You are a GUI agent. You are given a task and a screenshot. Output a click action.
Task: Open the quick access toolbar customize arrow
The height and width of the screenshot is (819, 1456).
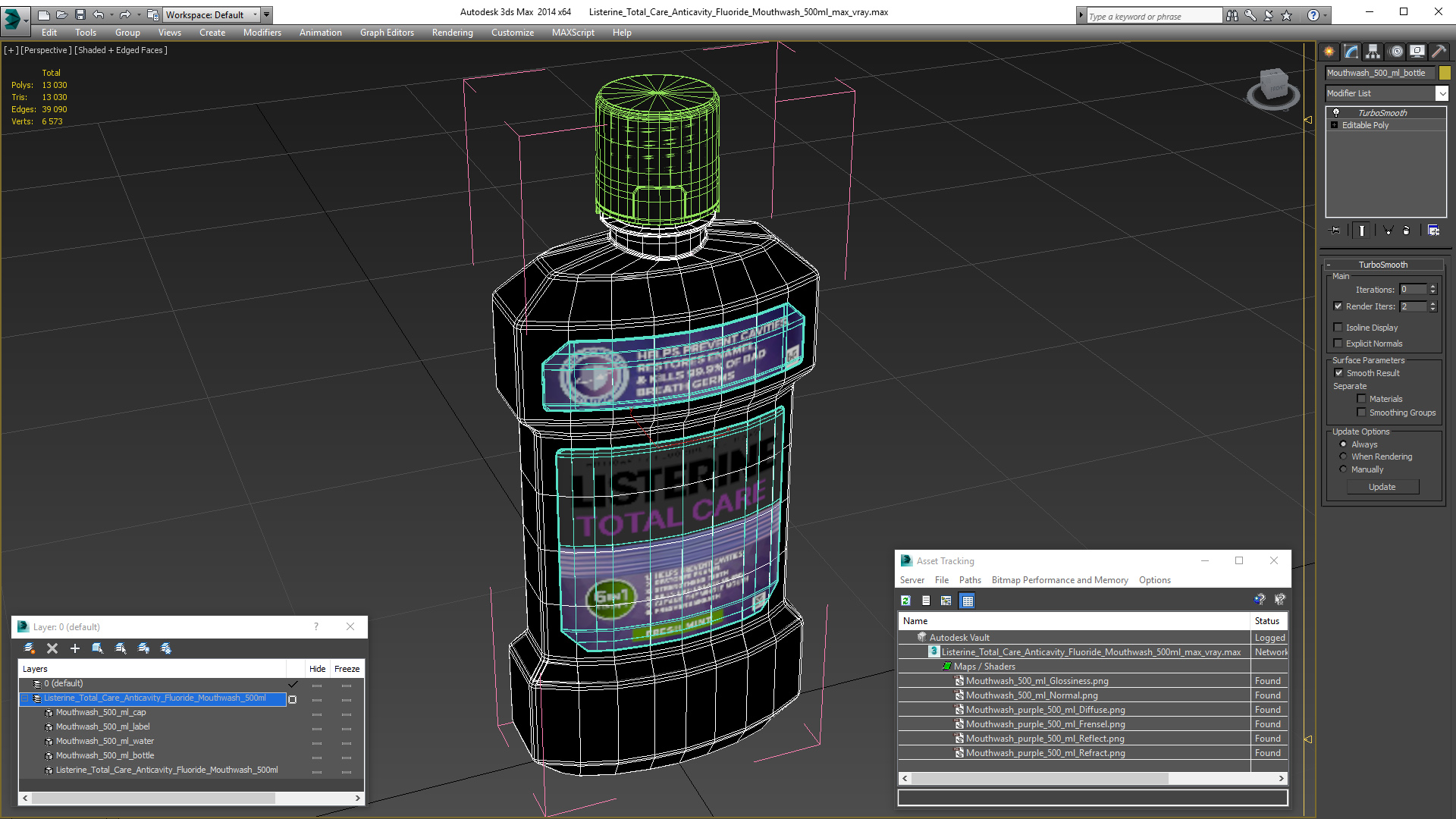point(267,14)
